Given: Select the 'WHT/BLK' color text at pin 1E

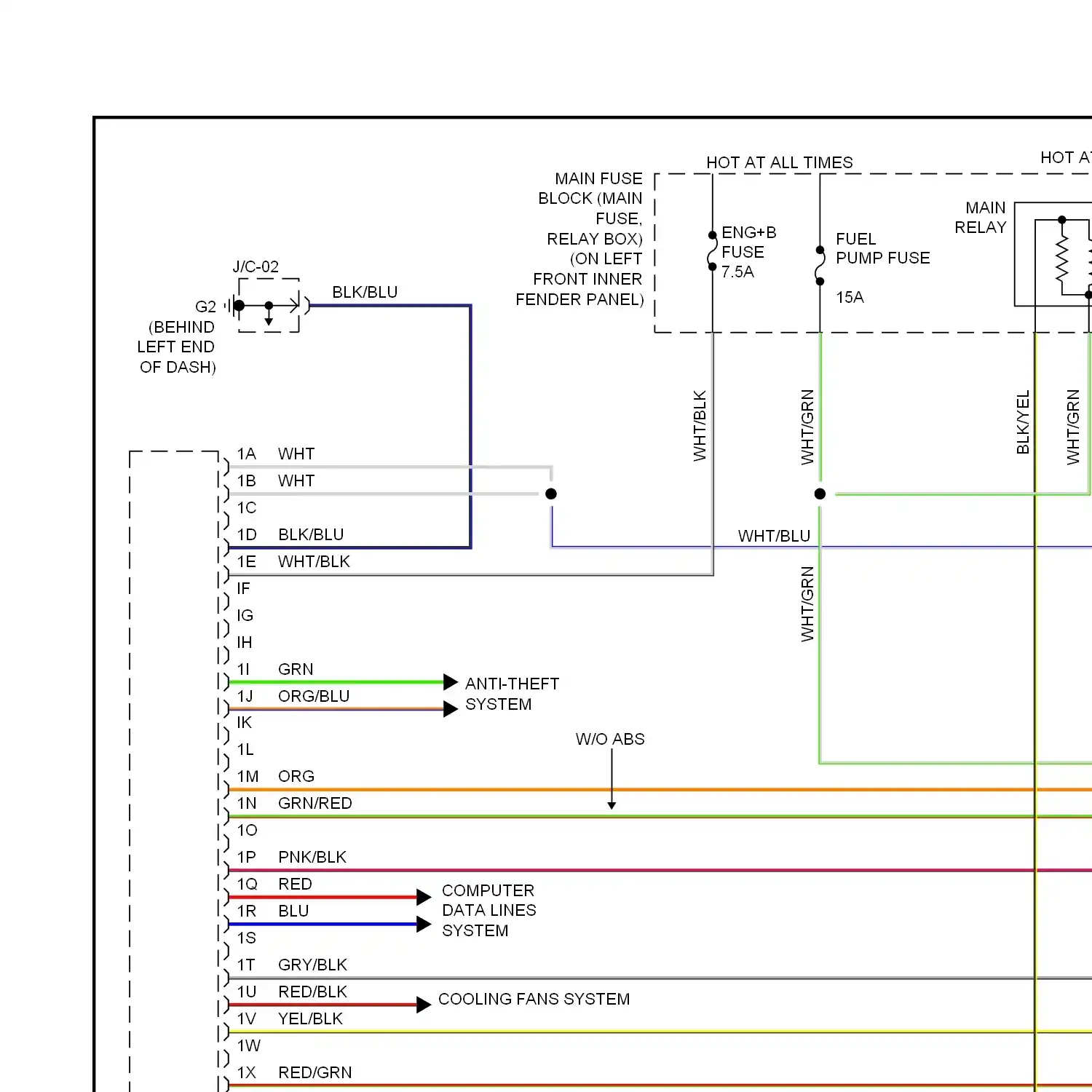Looking at the screenshot, I should coord(314,562).
